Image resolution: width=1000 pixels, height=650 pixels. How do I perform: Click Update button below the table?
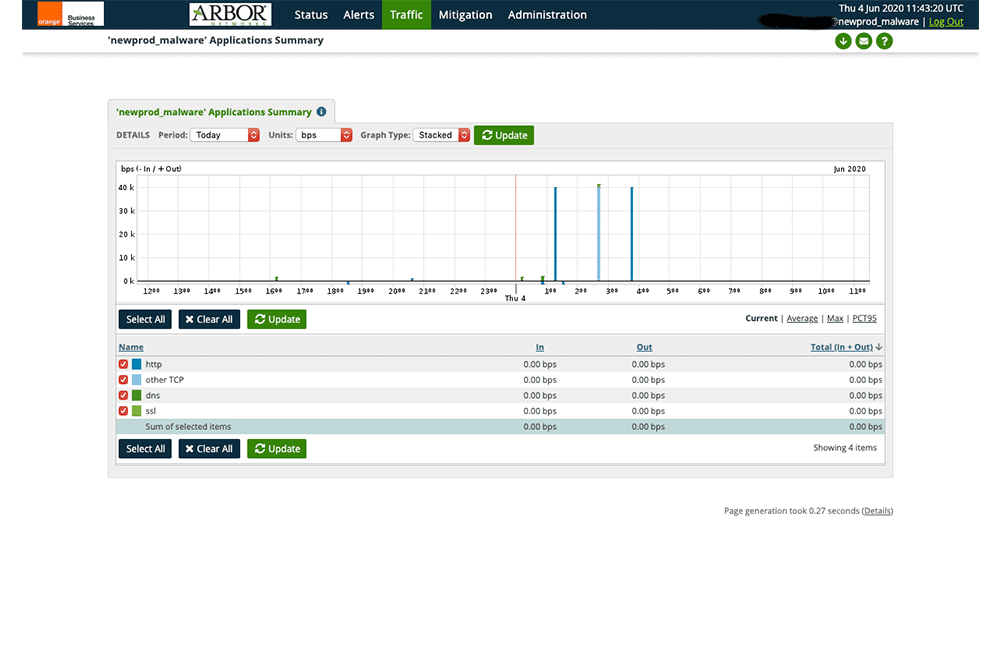(277, 448)
